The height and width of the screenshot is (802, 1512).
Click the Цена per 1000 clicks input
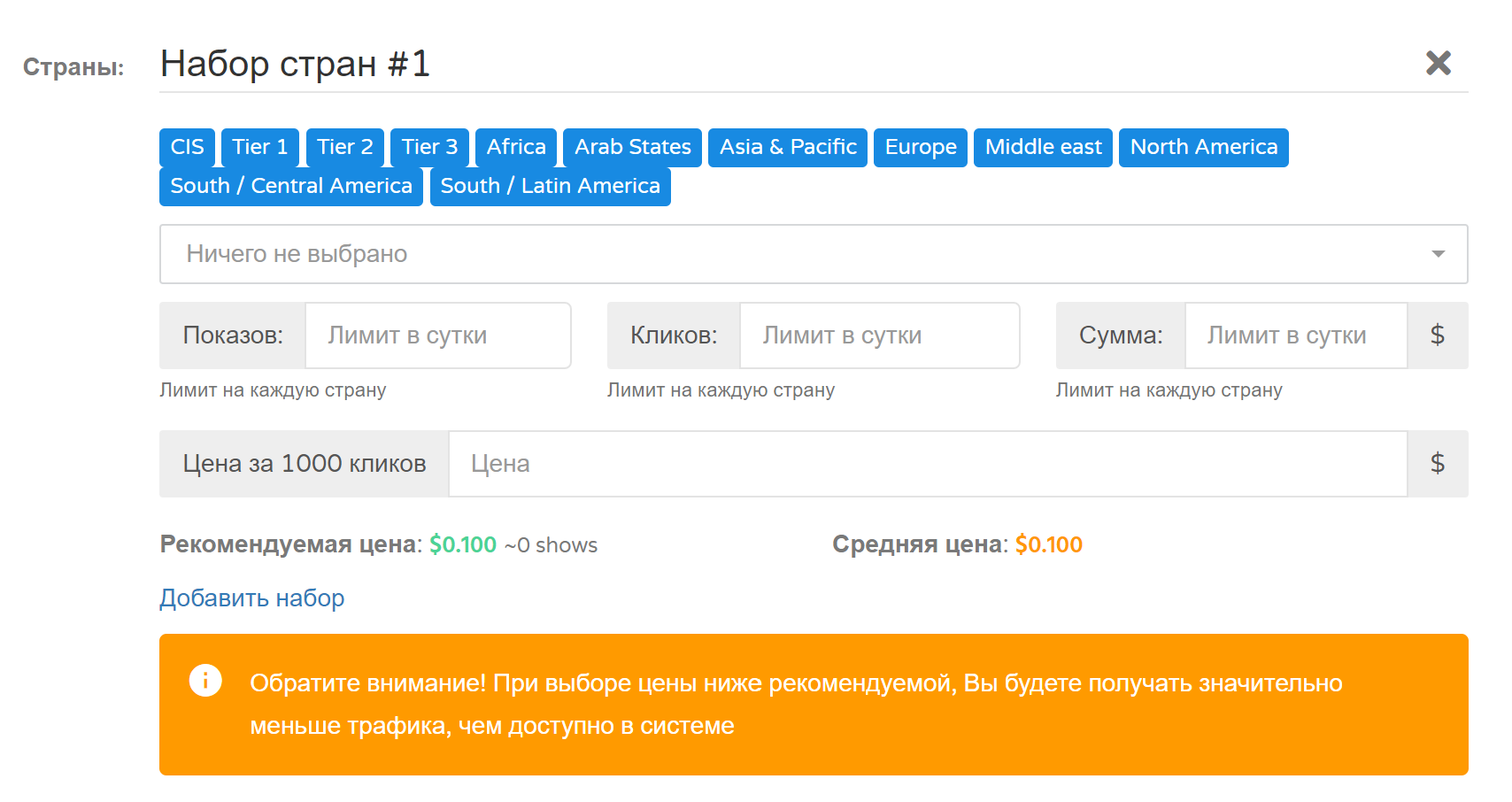tap(927, 464)
